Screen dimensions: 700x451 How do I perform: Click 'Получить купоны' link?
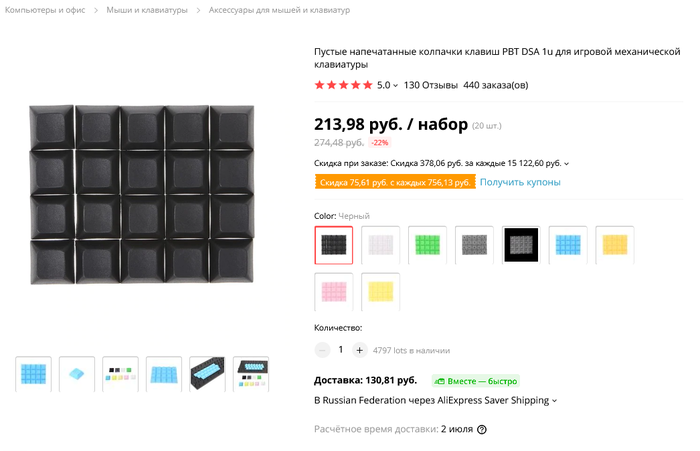[520, 182]
